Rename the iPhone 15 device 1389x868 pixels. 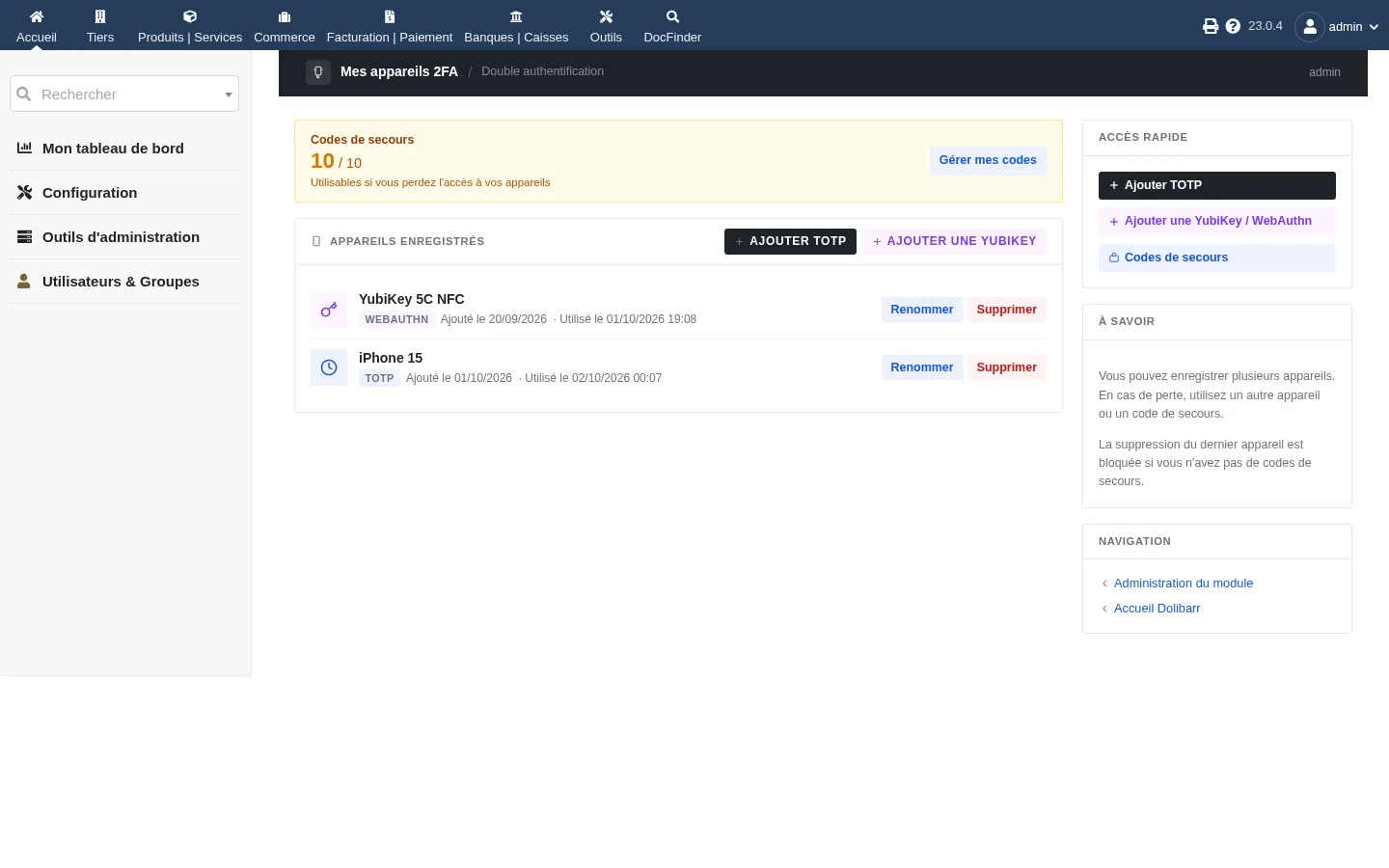coord(921,367)
